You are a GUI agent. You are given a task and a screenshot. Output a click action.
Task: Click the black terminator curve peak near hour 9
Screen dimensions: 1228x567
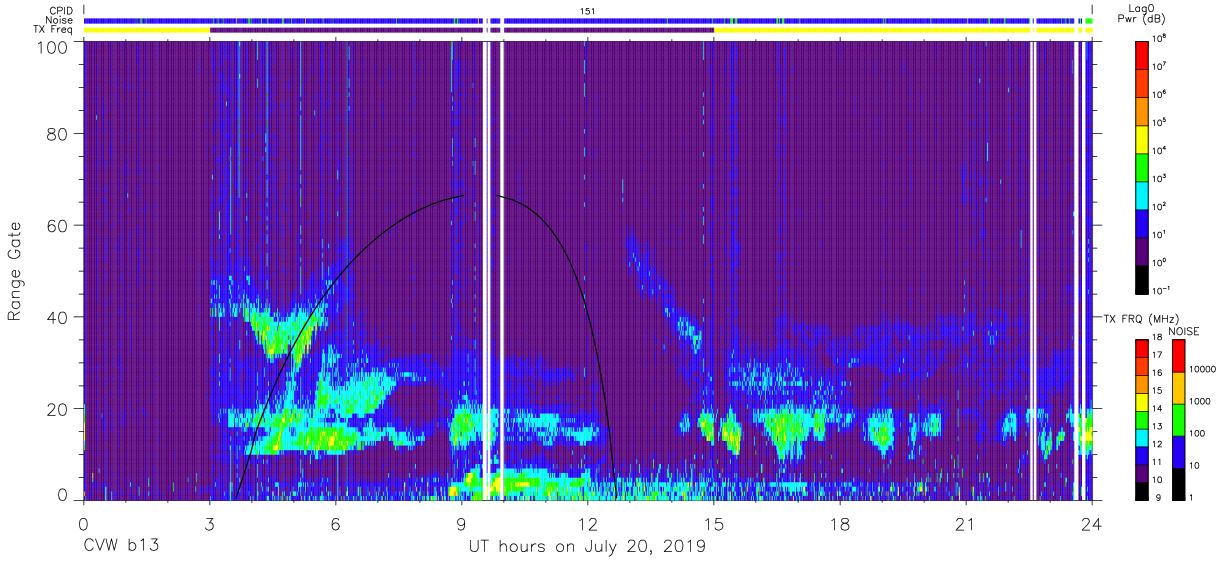(x=463, y=196)
